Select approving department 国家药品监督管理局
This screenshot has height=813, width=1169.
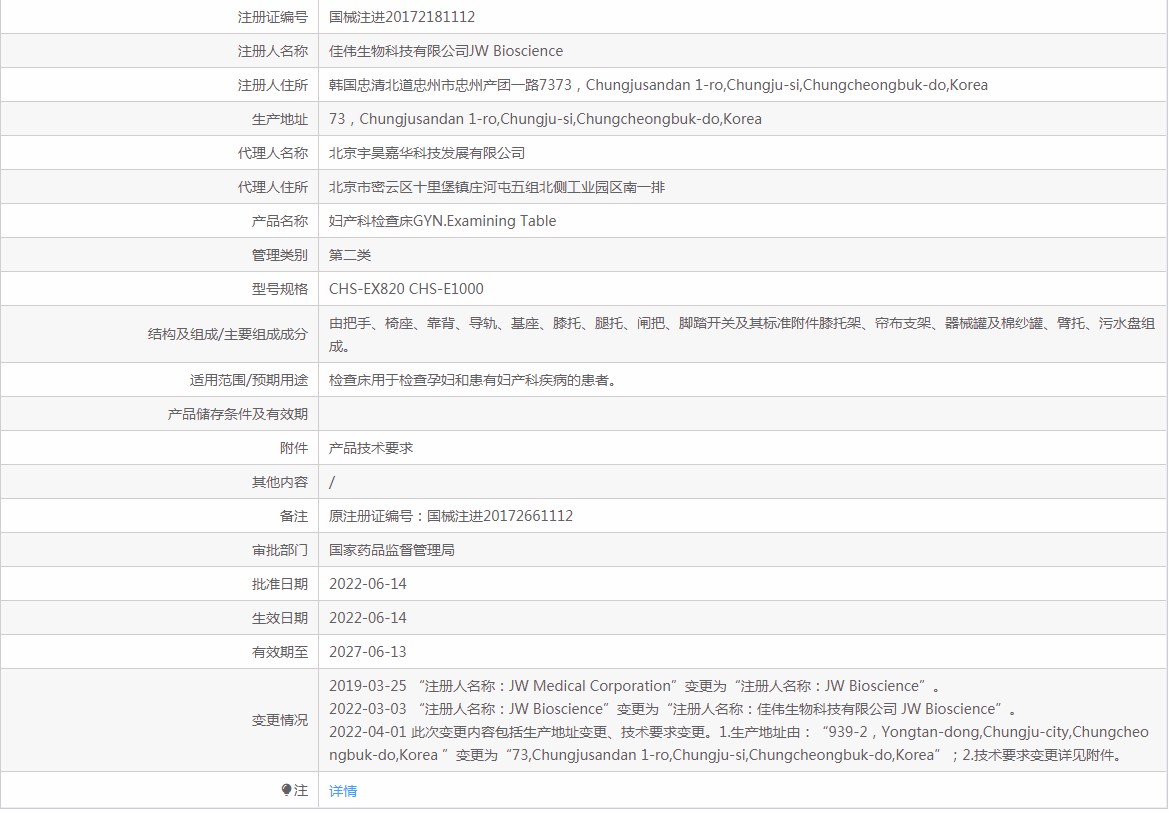click(x=391, y=550)
